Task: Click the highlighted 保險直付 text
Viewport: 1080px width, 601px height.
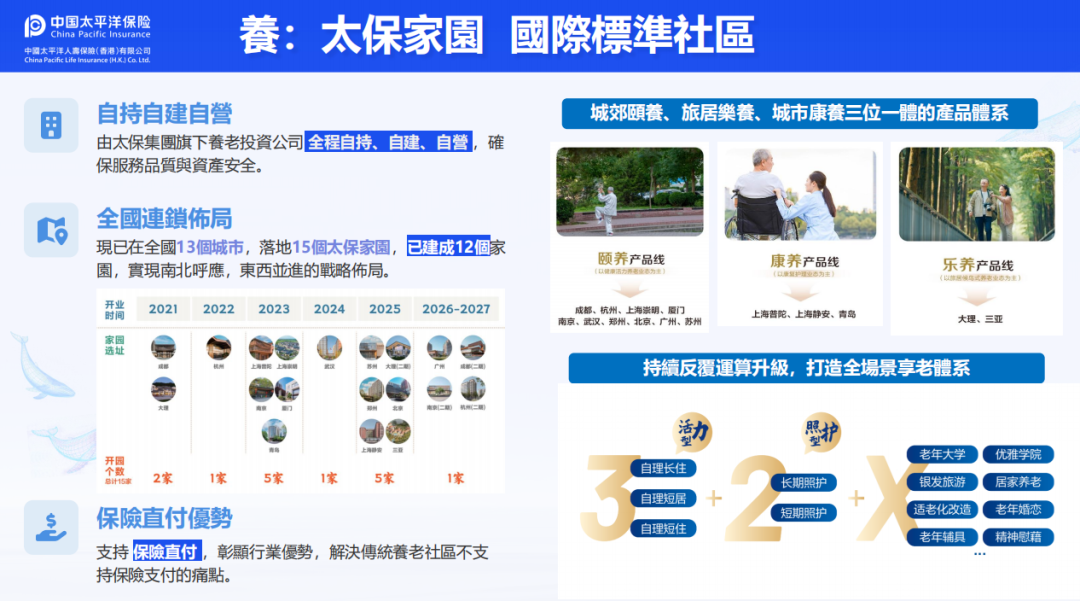Action: pos(167,550)
